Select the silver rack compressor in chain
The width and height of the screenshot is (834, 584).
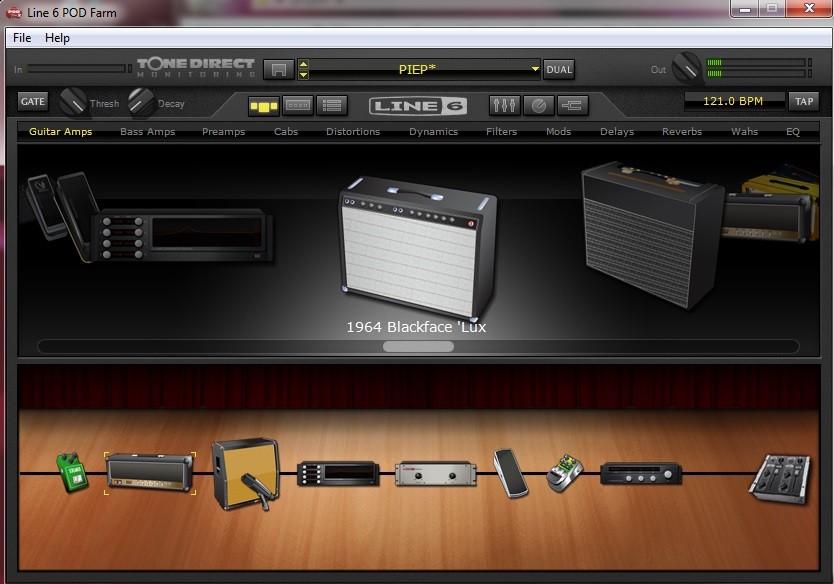(x=436, y=473)
